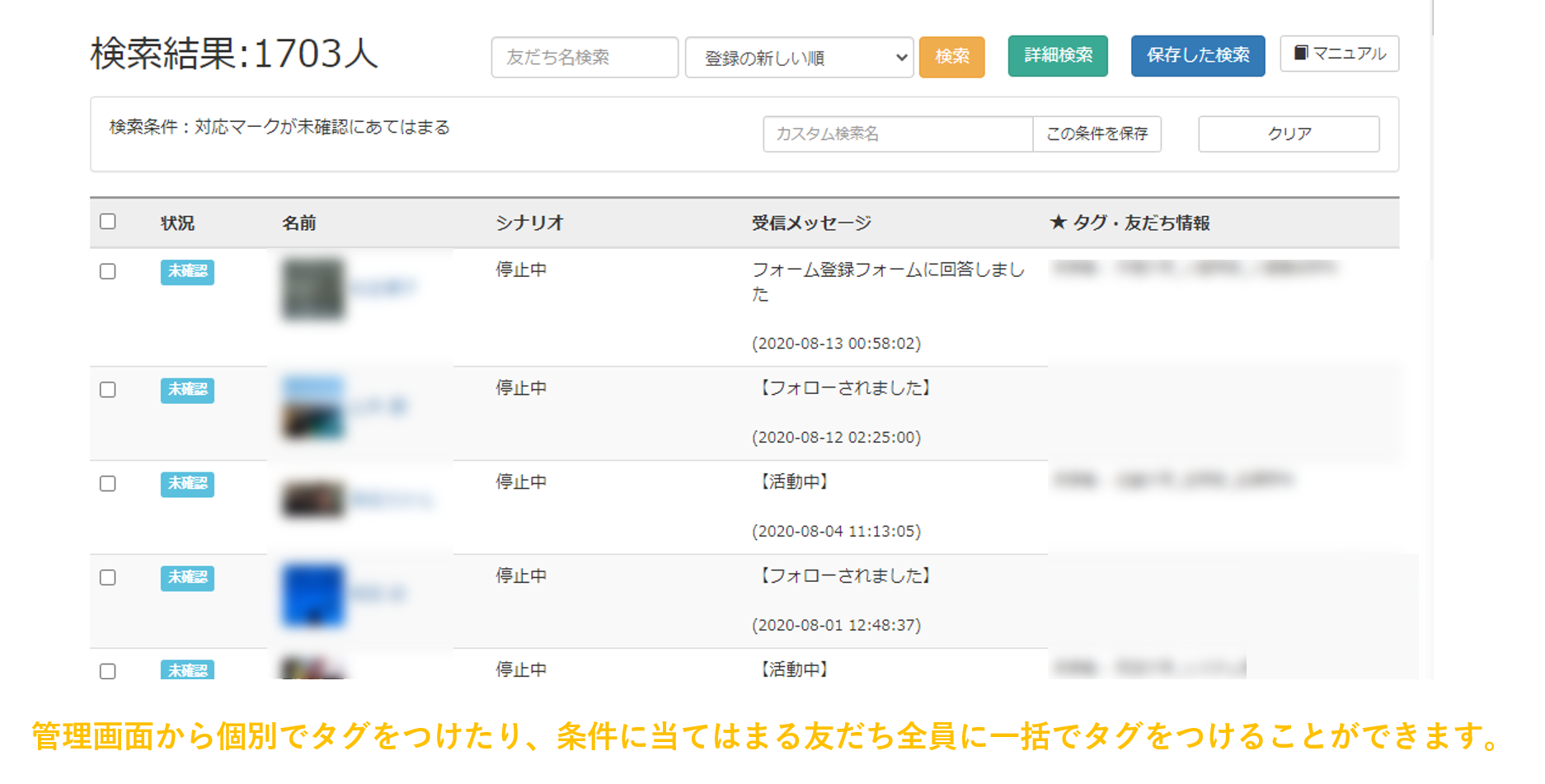Click the timestamp (2020-08-13 00:58:02)
Viewport: 1545px width, 784px height.
click(836, 343)
